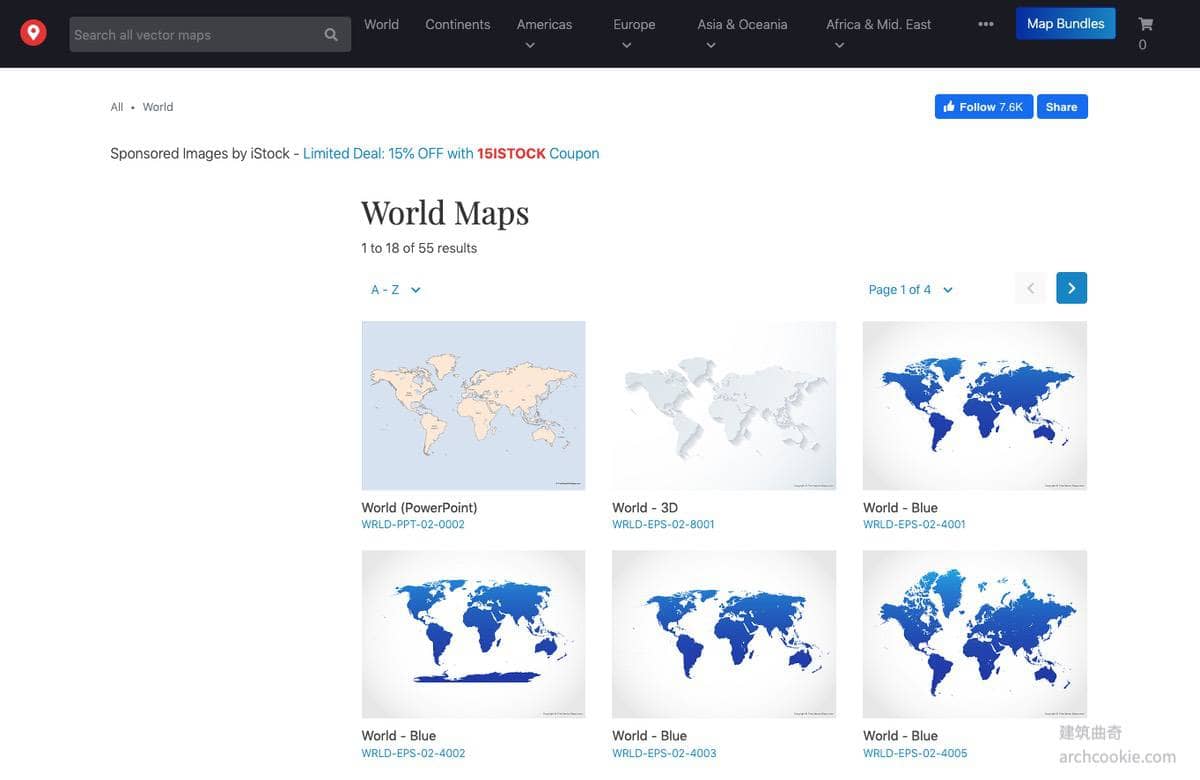Viewport: 1200px width, 780px height.
Task: Select the Continents nav menu item
Action: click(457, 24)
